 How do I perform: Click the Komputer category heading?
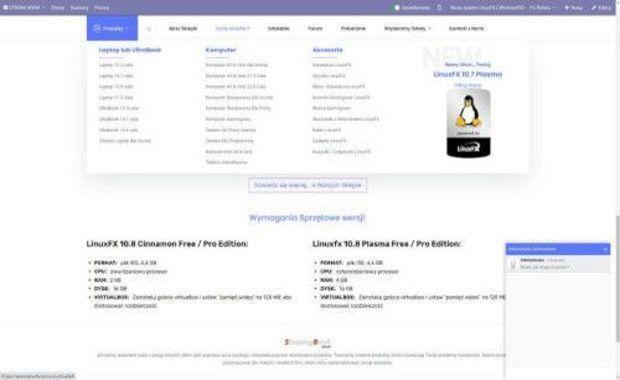pos(221,50)
